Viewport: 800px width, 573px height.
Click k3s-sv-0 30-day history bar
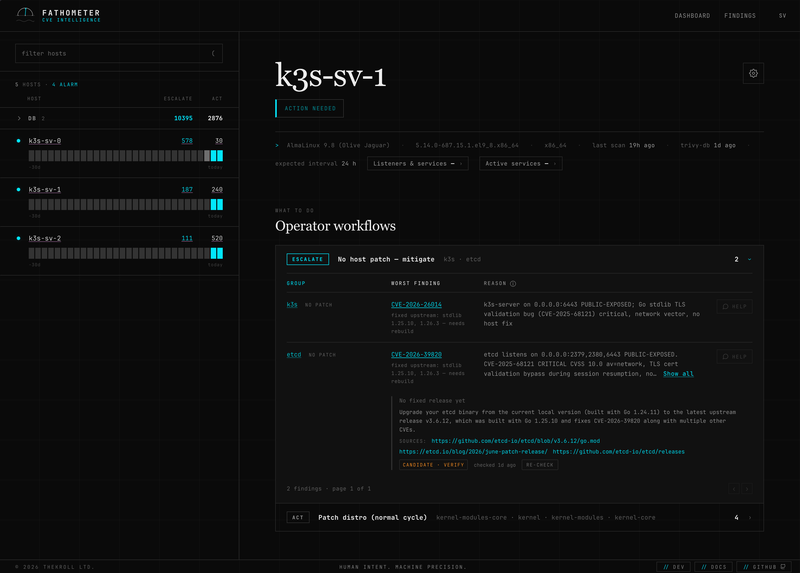tap(126, 156)
